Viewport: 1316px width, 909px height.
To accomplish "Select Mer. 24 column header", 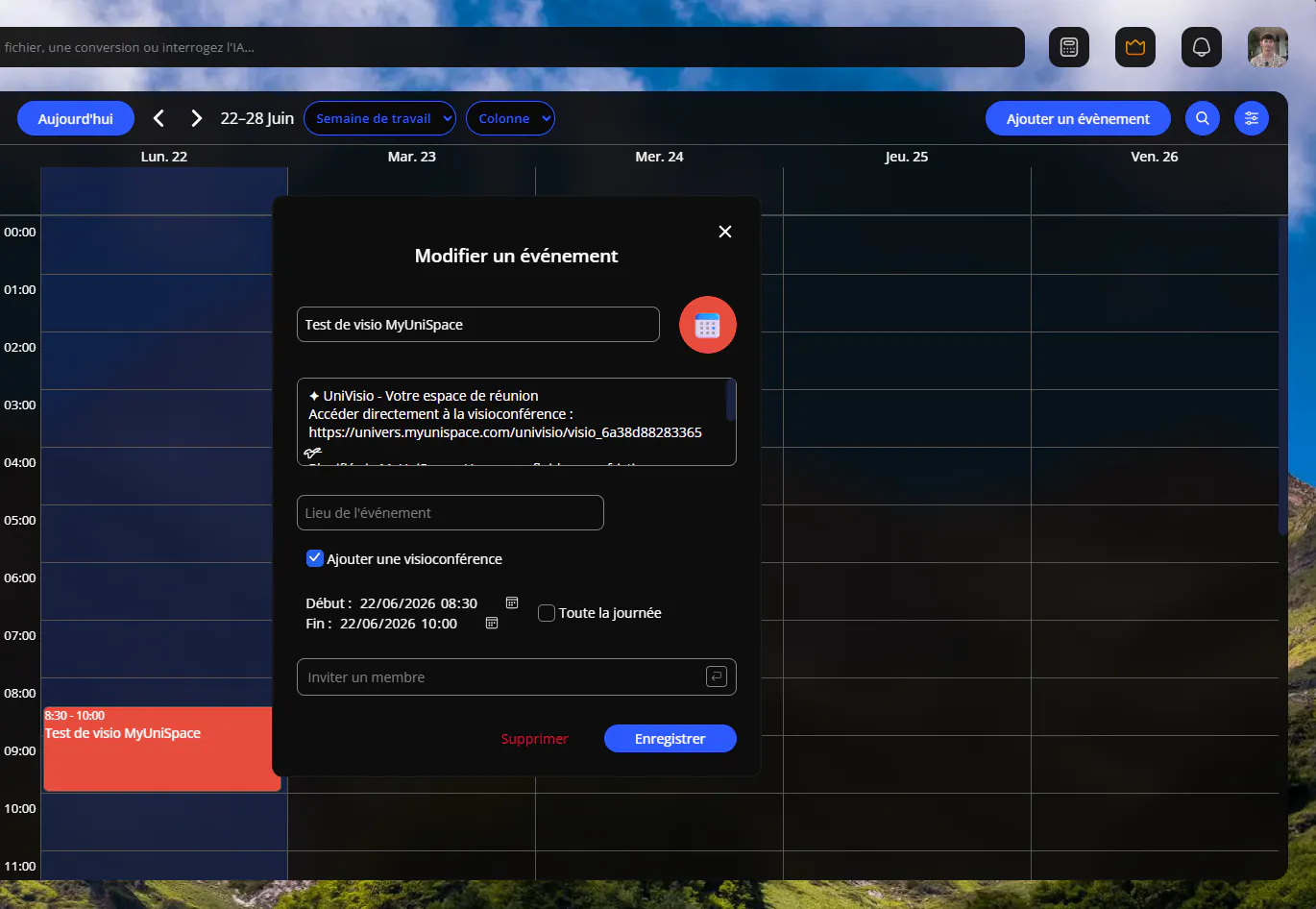I will coord(660,157).
